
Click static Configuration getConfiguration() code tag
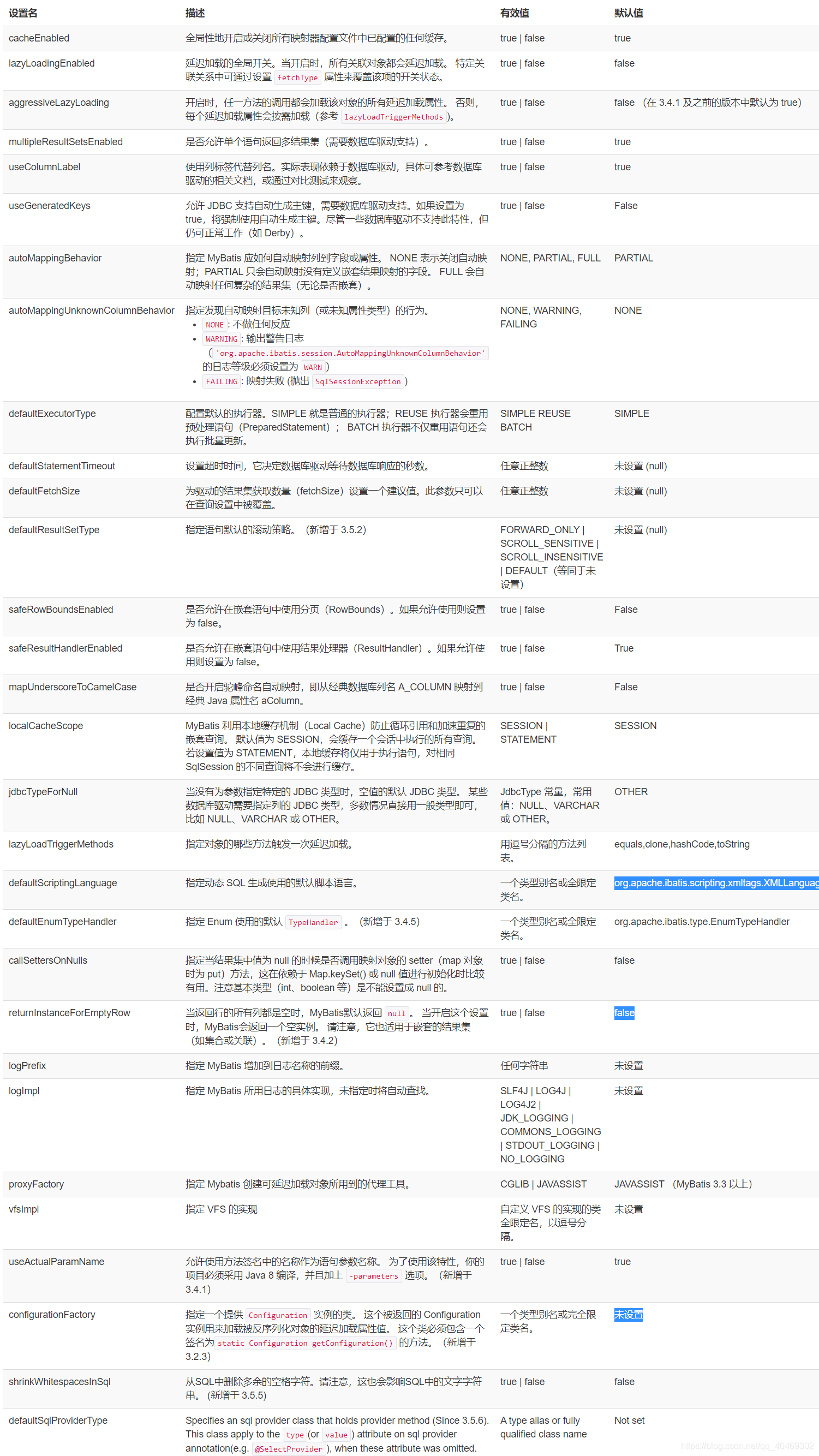pos(305,1343)
